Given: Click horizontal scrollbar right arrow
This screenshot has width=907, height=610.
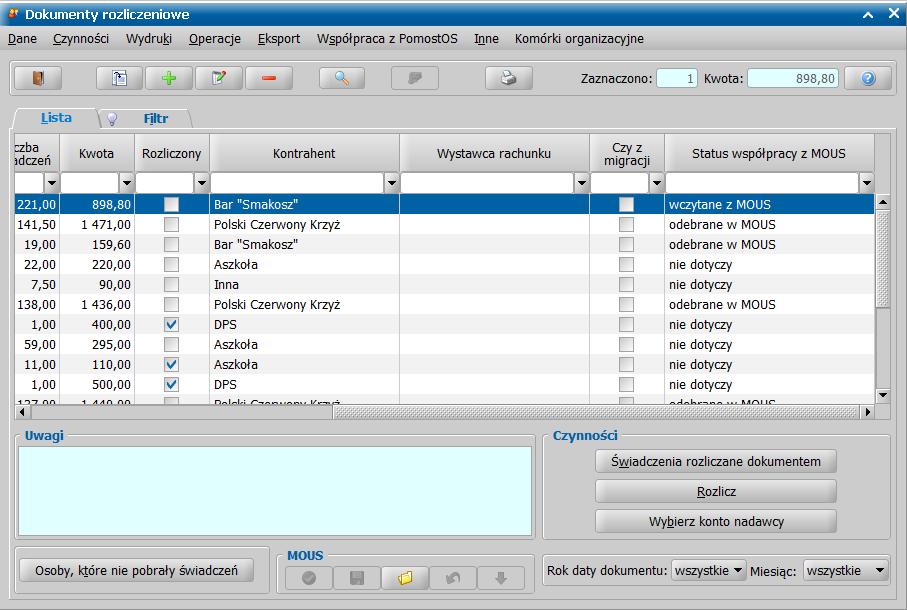Looking at the screenshot, I should [x=867, y=412].
